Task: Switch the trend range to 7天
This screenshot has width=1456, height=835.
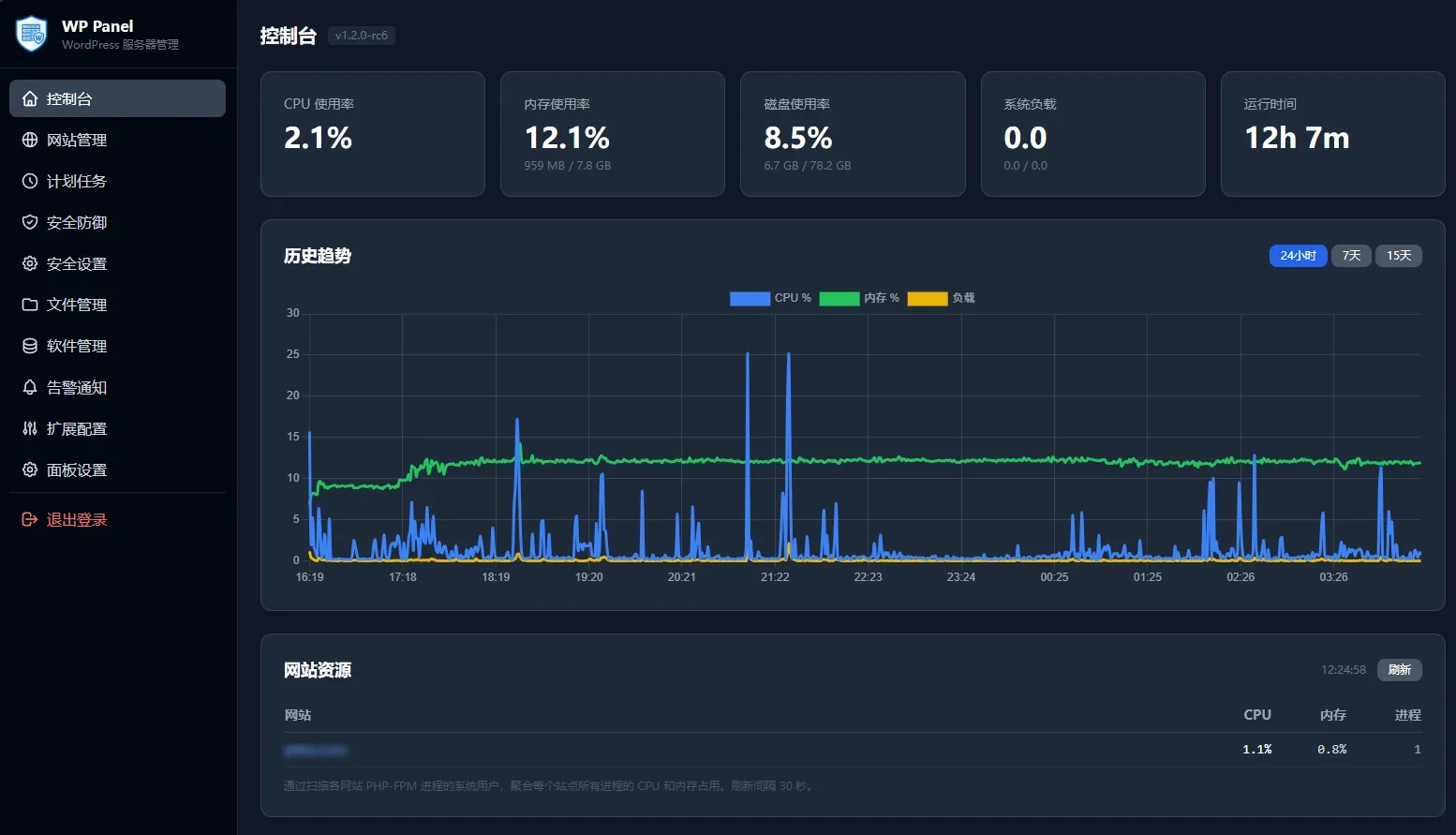Action: point(1351,256)
